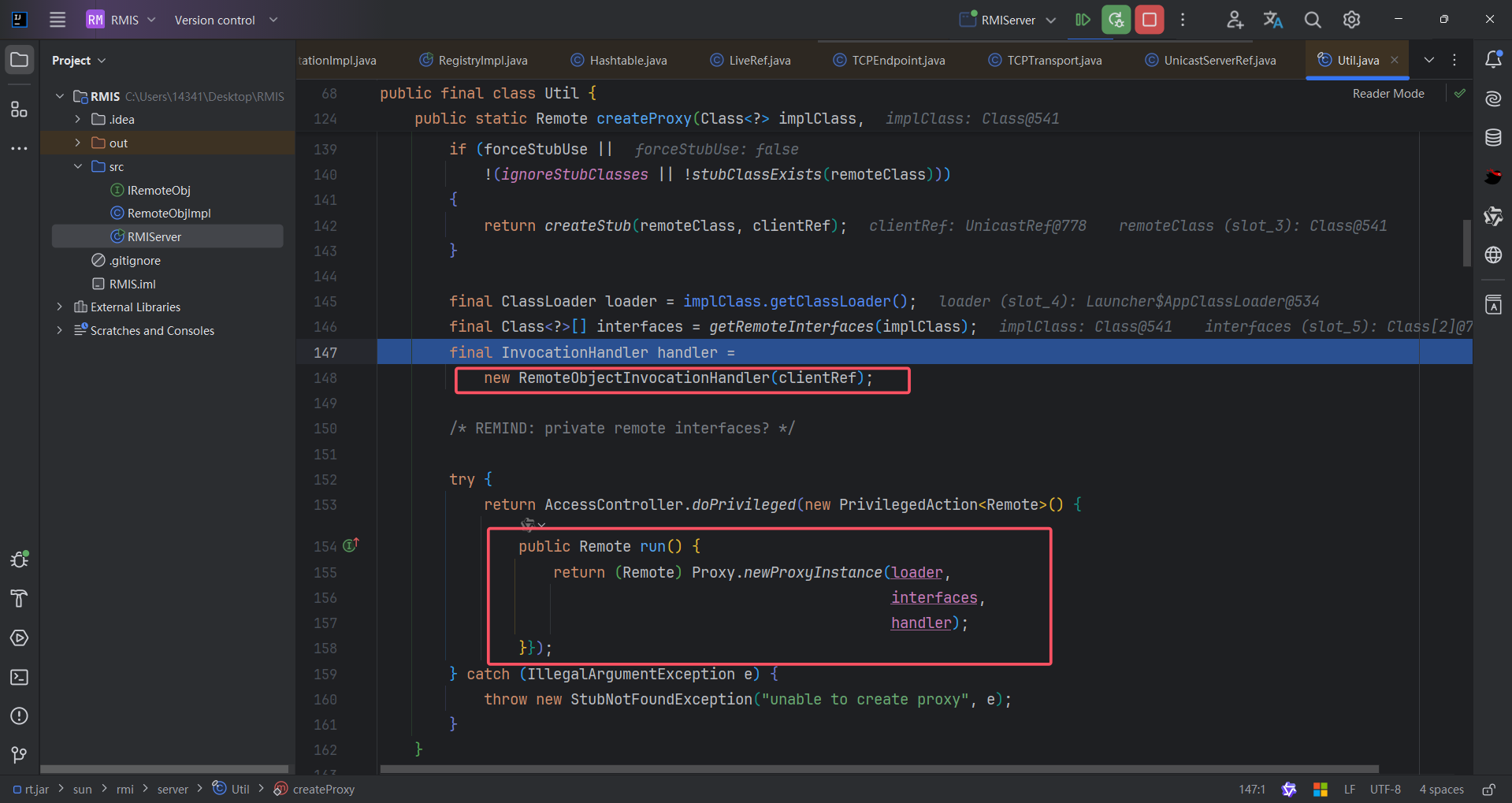This screenshot has width=1512, height=803.
Task: Click the Resume Program button
Action: (x=1083, y=20)
